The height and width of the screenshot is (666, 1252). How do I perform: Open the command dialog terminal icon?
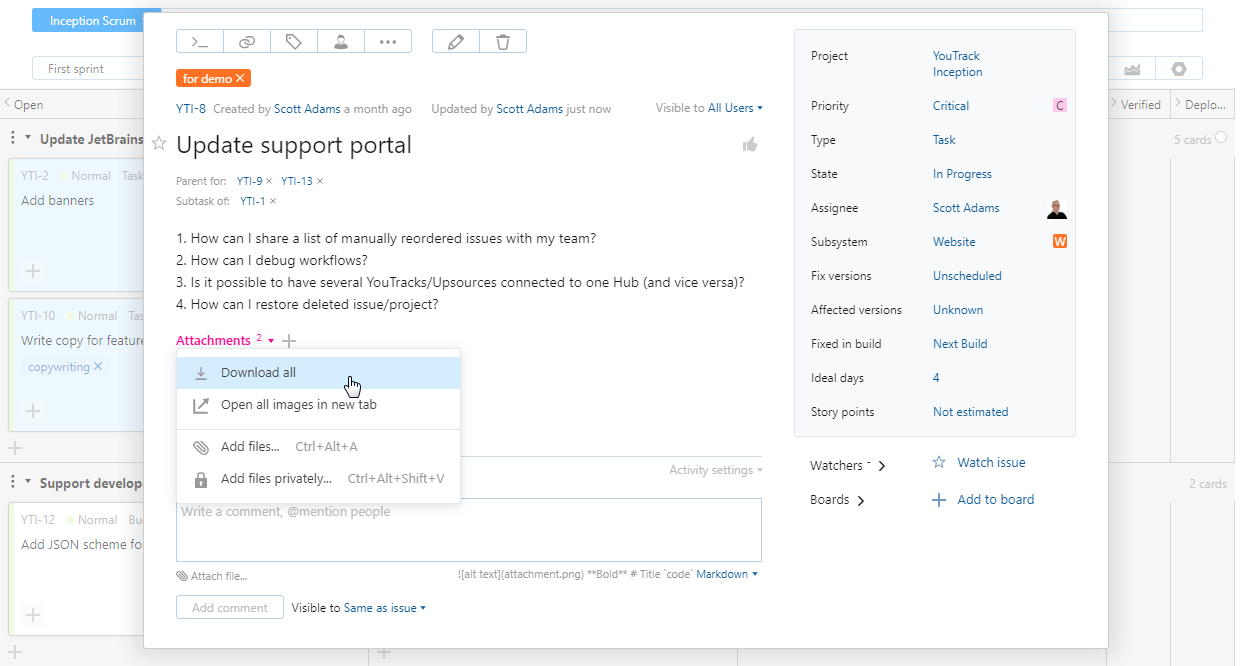coord(200,42)
